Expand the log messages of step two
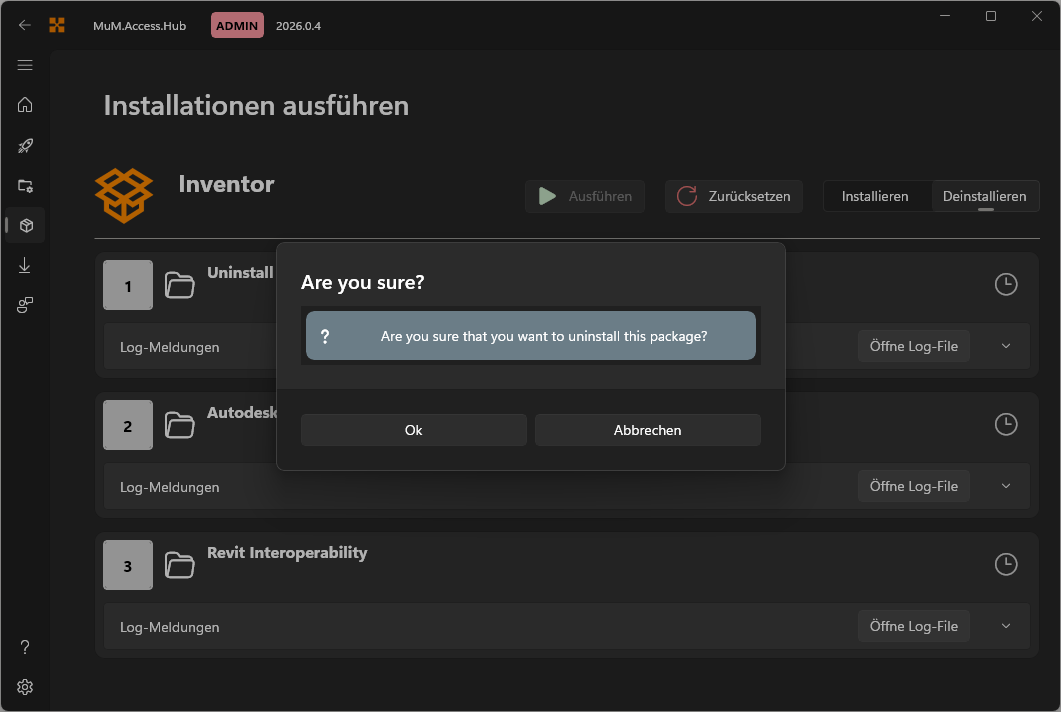 (1005, 486)
